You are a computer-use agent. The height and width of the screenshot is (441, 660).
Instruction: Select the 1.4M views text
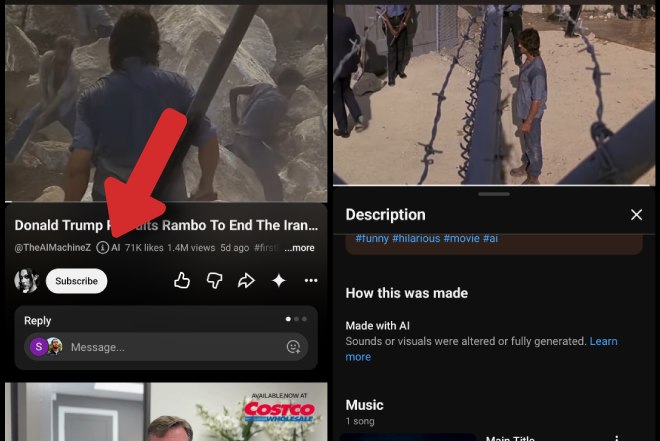pyautogui.click(x=191, y=248)
